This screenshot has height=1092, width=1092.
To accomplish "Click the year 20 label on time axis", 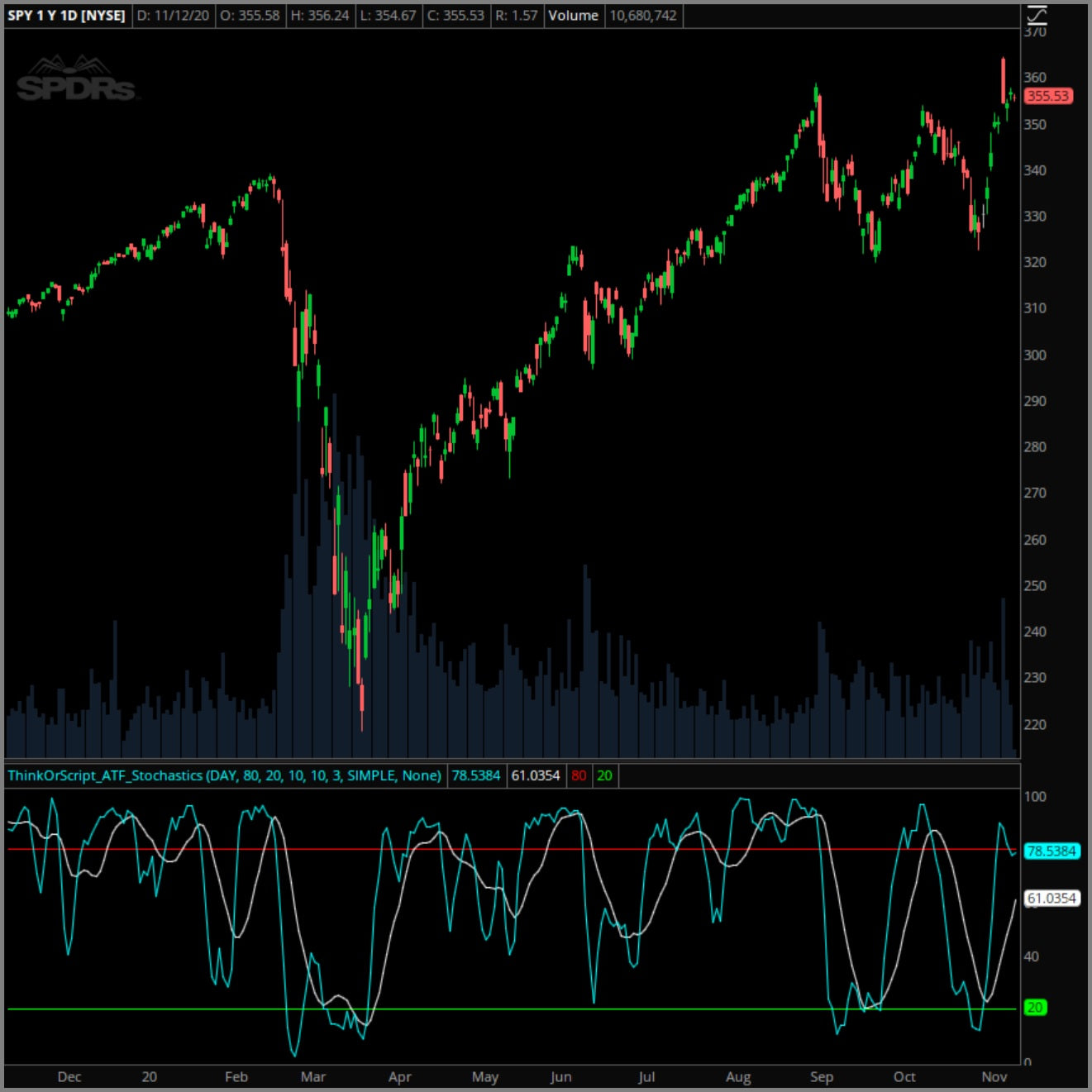I will (x=149, y=1076).
